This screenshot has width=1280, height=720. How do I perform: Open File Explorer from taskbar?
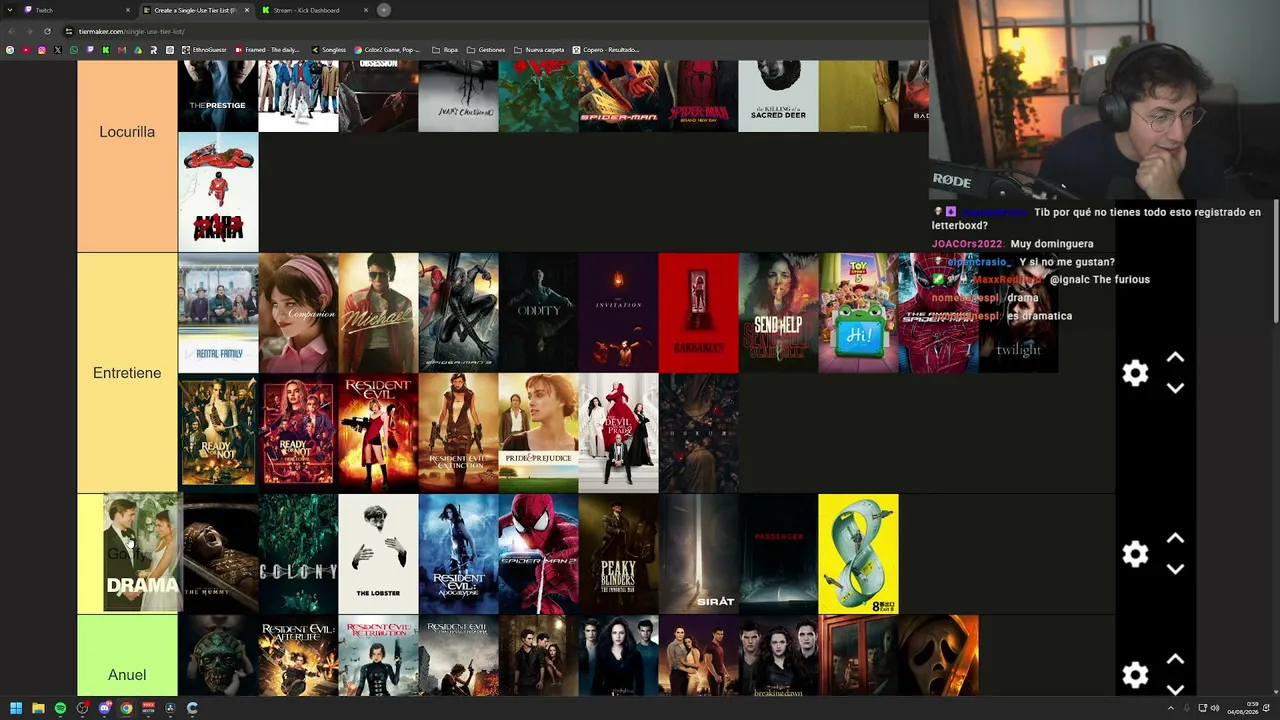38,708
